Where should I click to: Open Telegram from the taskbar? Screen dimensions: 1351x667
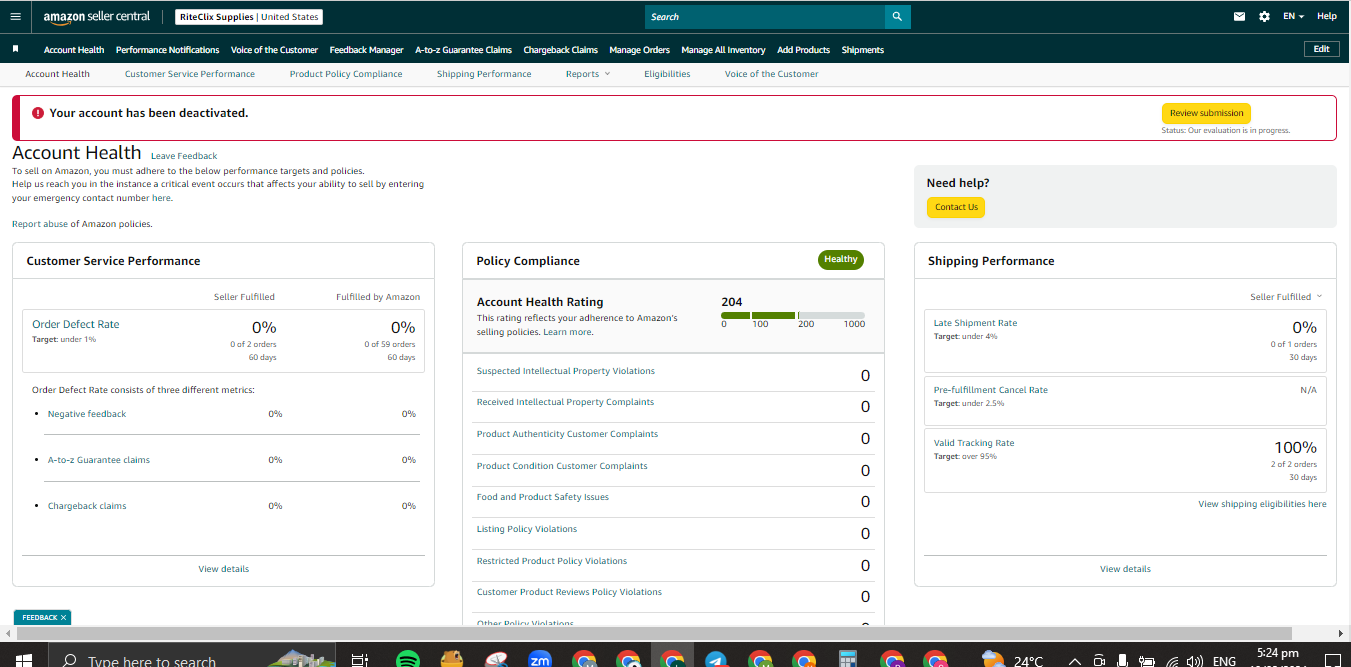716,660
